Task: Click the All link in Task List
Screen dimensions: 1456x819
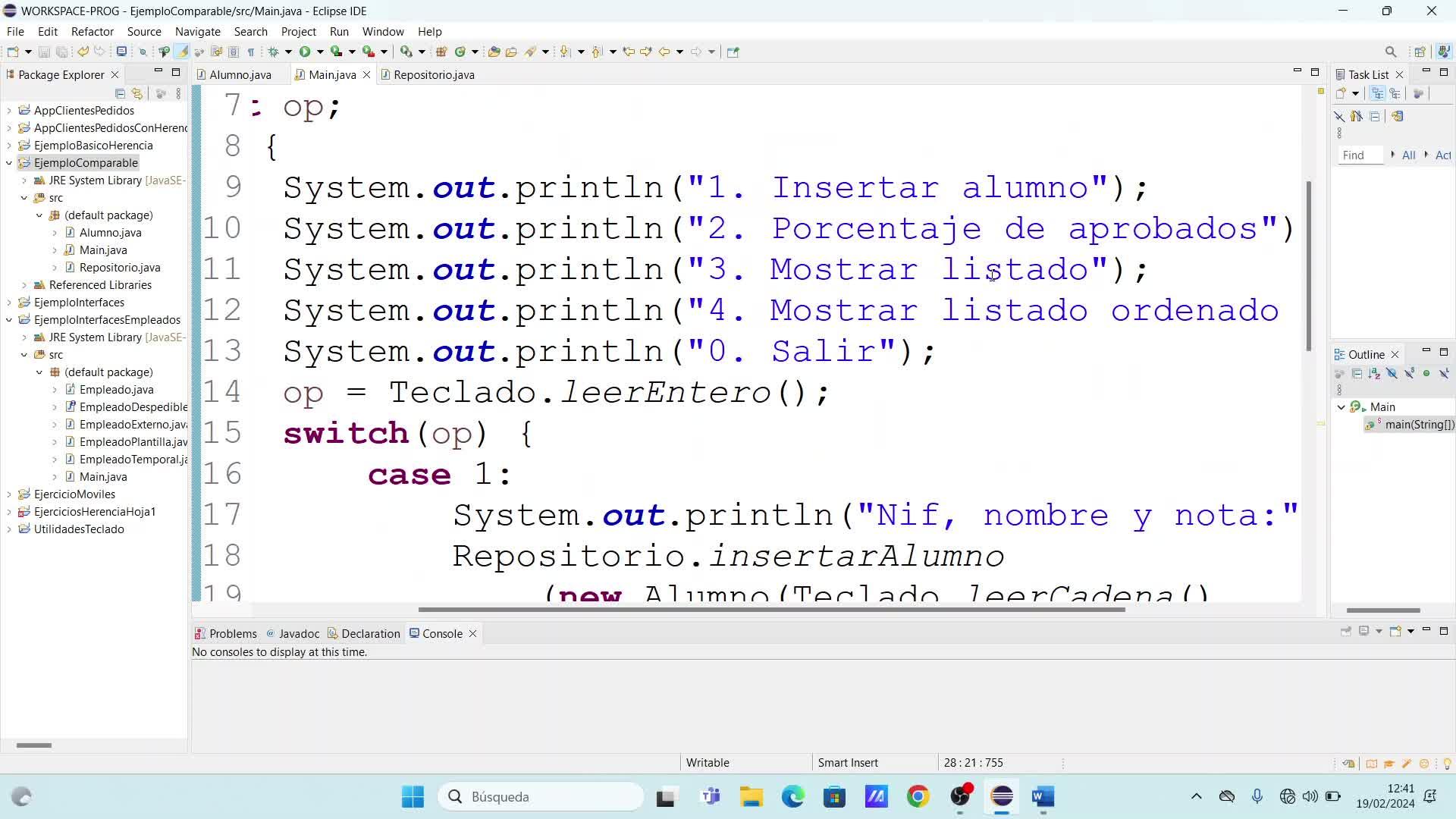Action: tap(1408, 155)
